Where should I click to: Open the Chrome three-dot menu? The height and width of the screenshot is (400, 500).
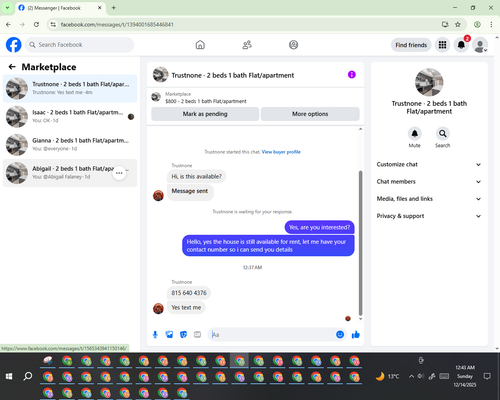pos(491,24)
